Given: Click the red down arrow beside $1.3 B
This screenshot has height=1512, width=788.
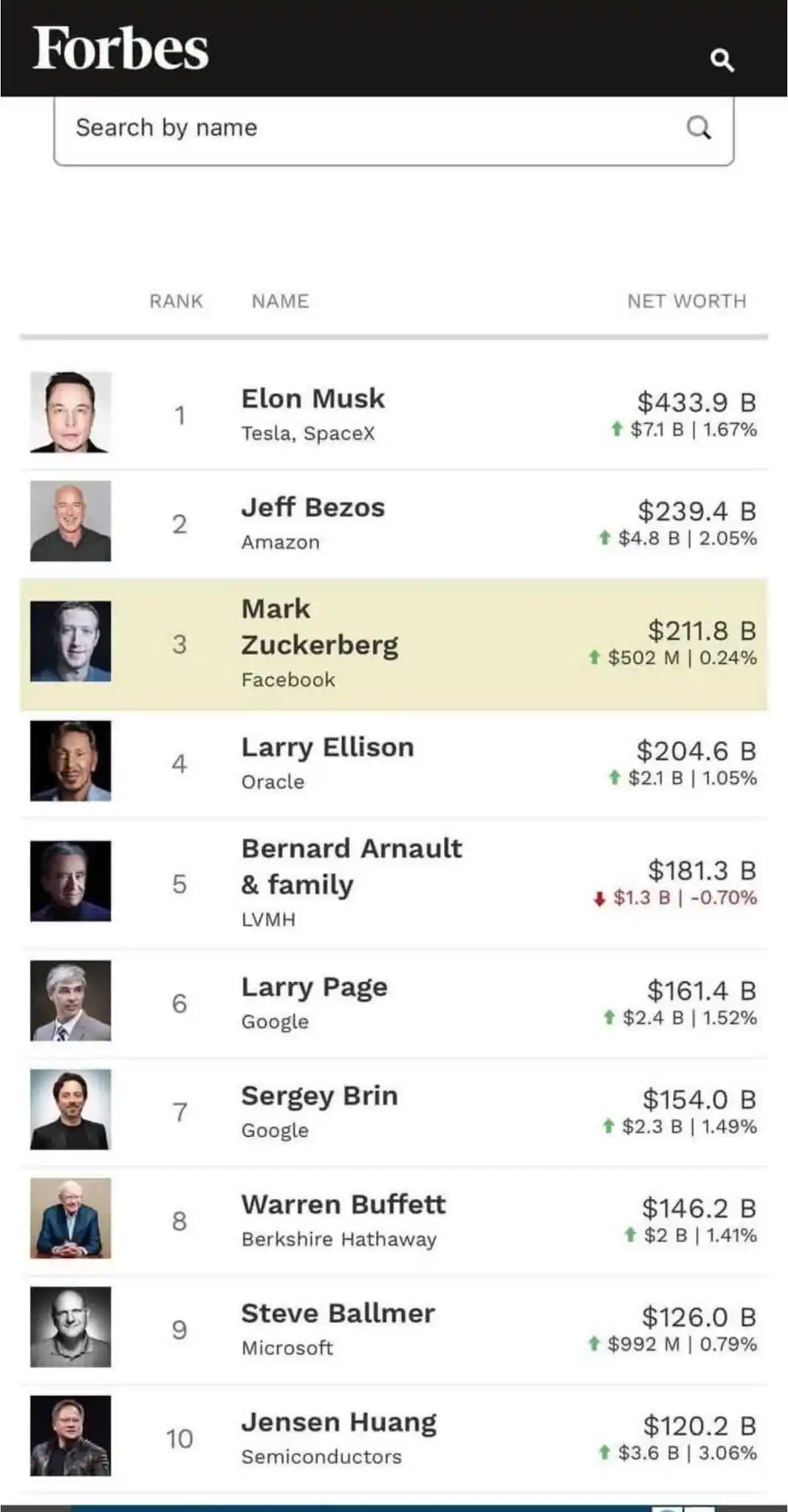Looking at the screenshot, I should pos(600,898).
